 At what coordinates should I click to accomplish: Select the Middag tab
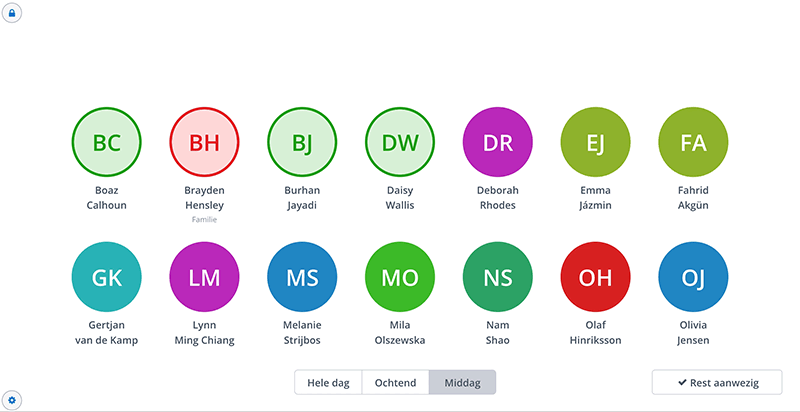point(463,382)
